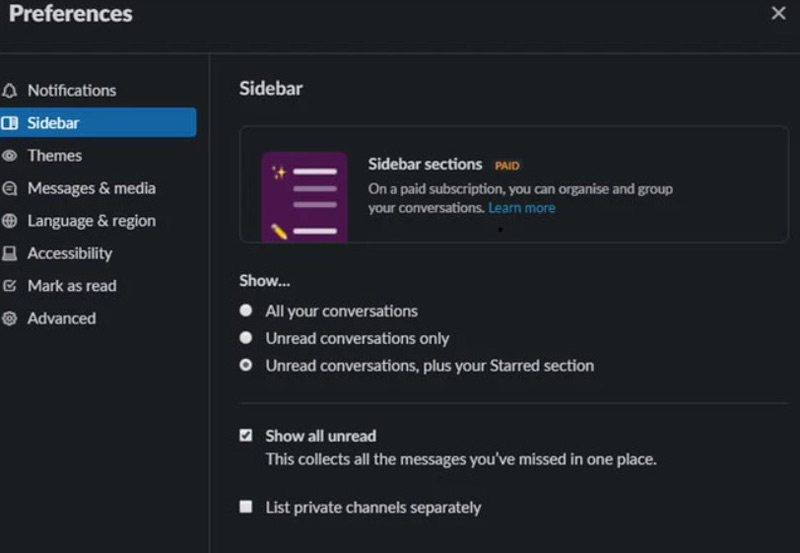
Task: Close the Preferences dialog
Action: 778,13
